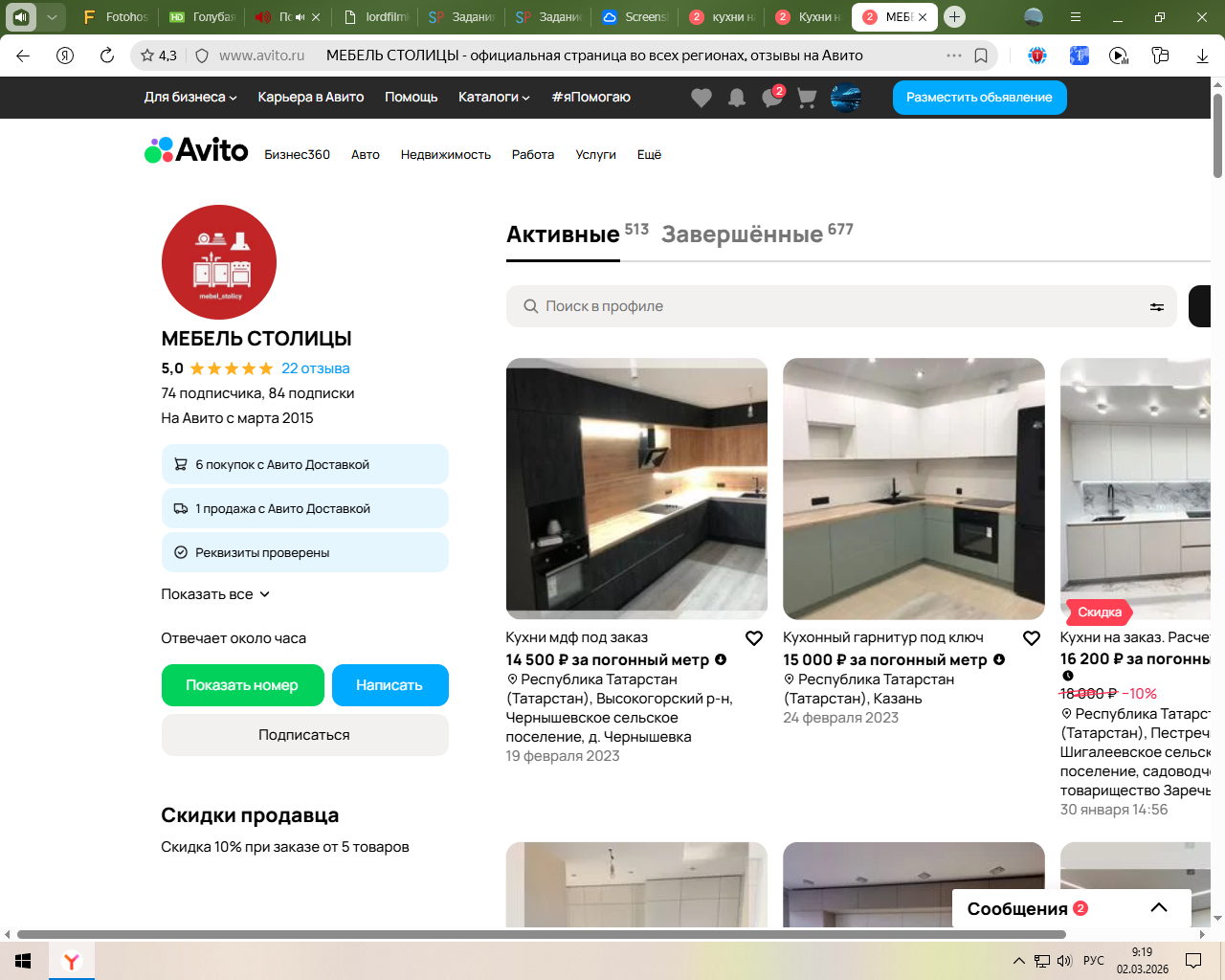Open messages speech-bubble icon with badge 2
1225x980 pixels.
coord(772,97)
